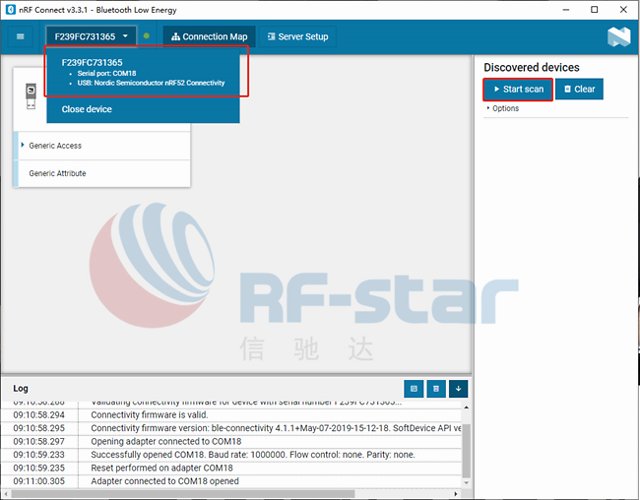Open the log file icon button
This screenshot has height=500, width=640.
413,389
